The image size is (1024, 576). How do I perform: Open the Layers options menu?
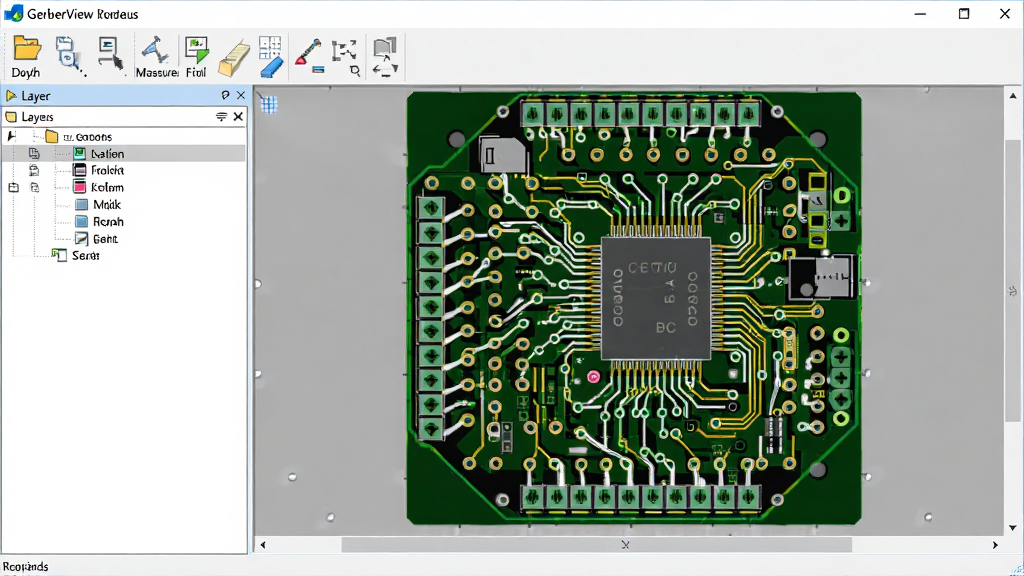click(x=221, y=117)
